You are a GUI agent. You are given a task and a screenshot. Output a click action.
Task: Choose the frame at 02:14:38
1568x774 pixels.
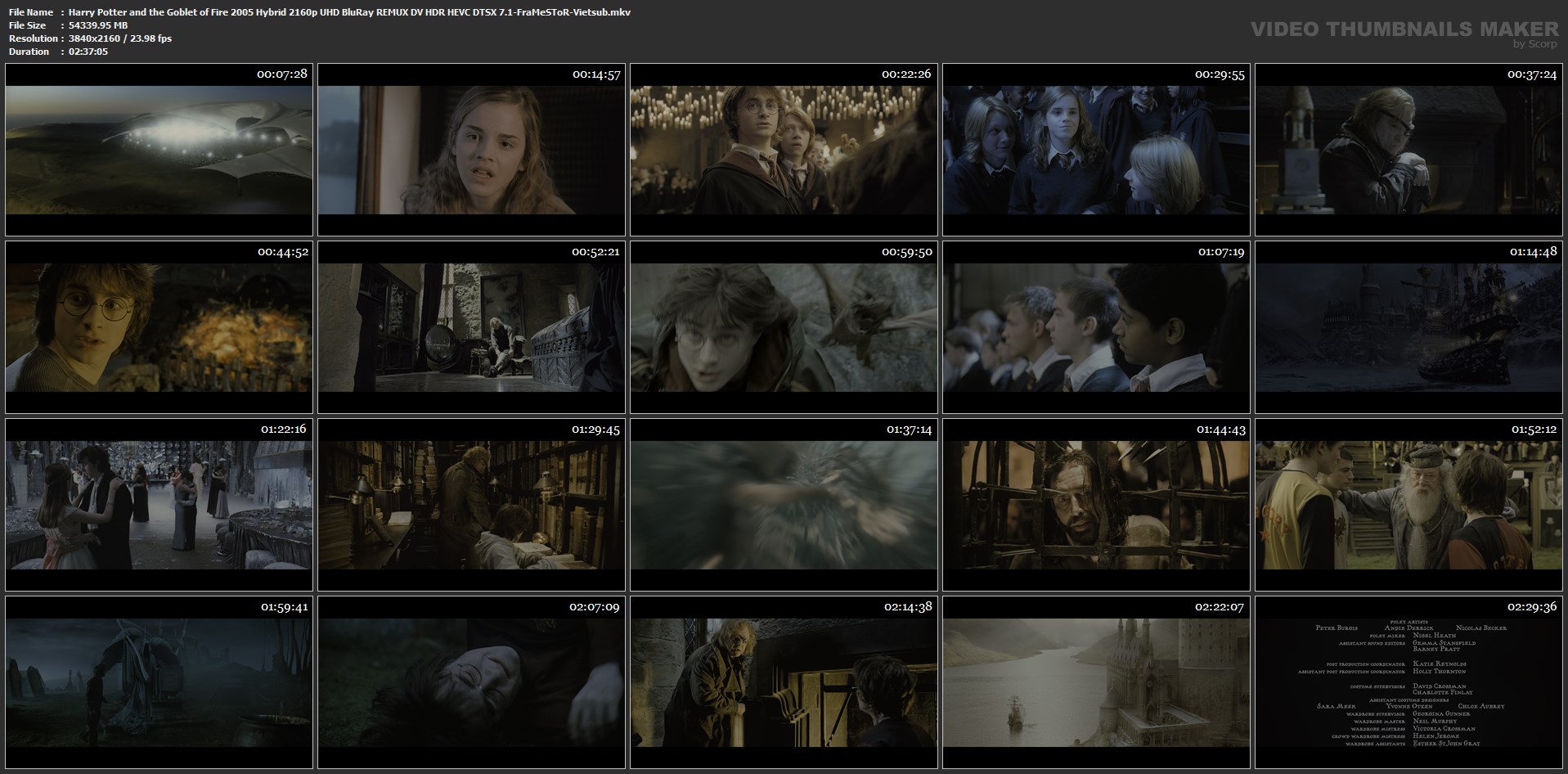click(x=784, y=682)
